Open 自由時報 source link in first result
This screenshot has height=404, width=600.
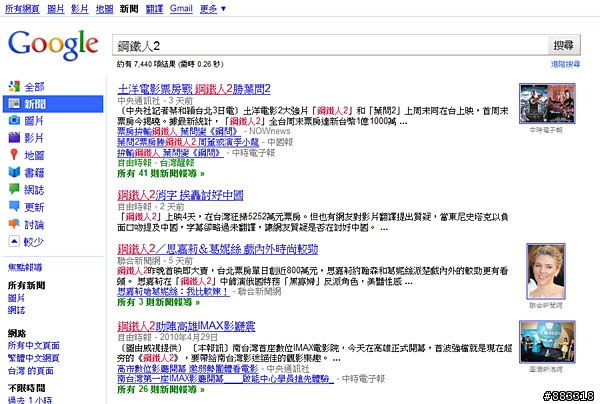pyautogui.click(x=135, y=163)
